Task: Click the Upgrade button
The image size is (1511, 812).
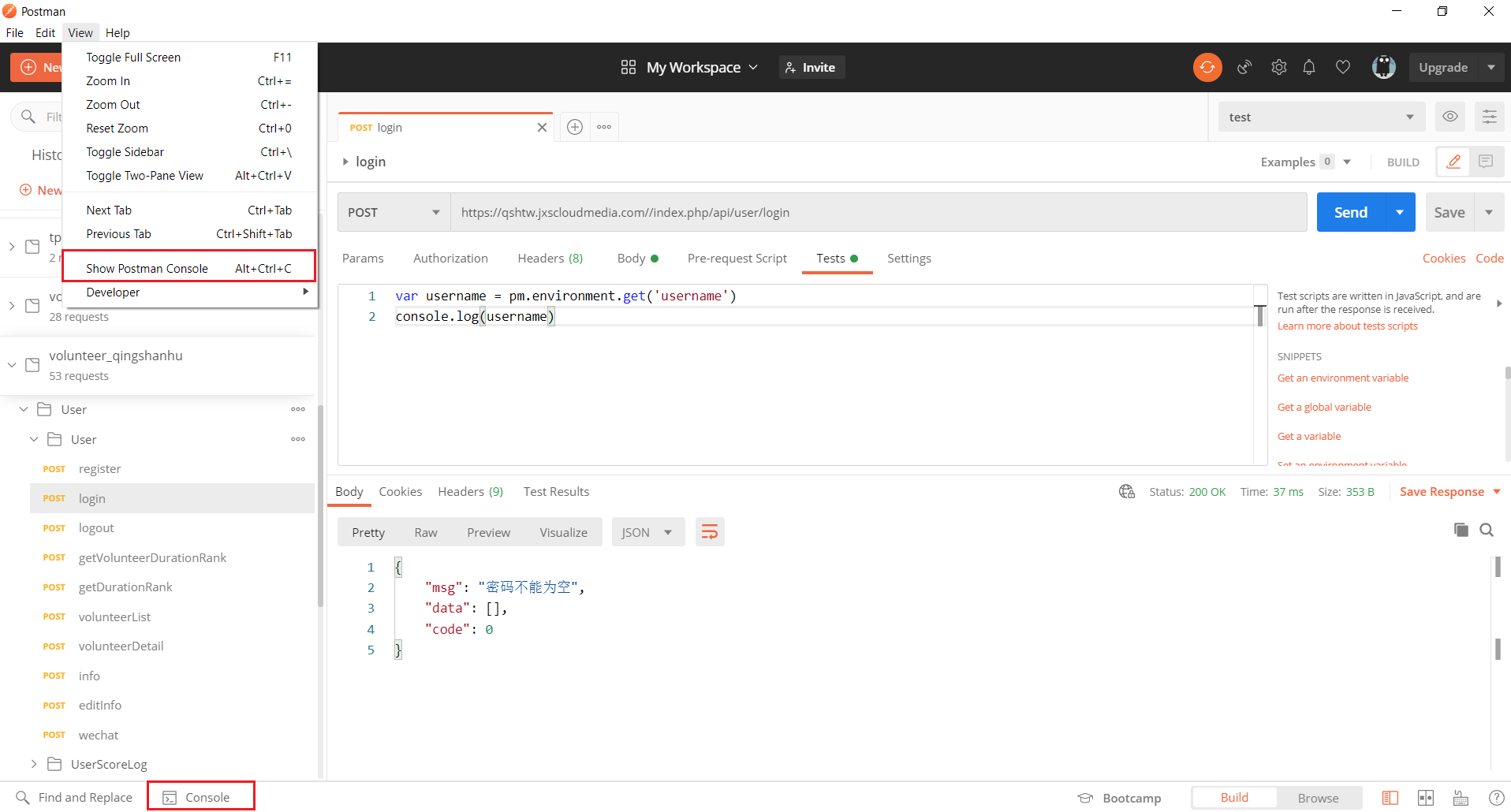Action: coord(1443,68)
